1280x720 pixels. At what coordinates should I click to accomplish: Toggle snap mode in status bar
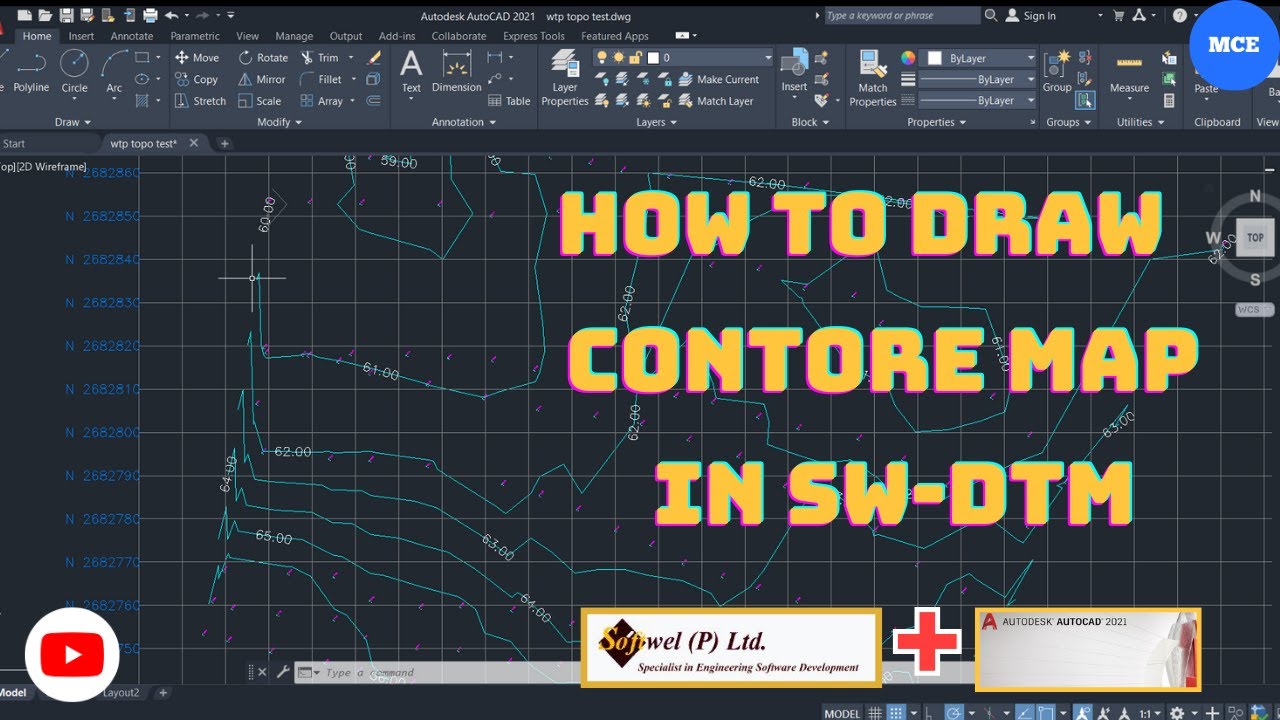tap(896, 713)
